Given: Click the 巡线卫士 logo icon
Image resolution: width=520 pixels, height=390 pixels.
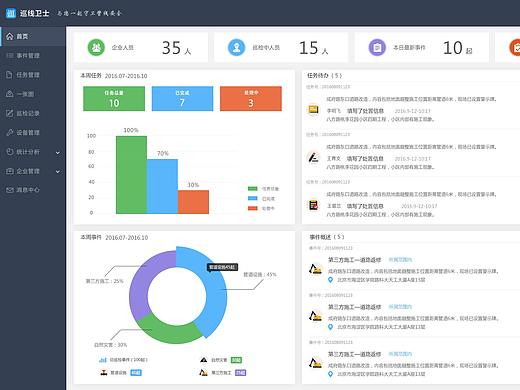Looking at the screenshot, I should 11,13.
